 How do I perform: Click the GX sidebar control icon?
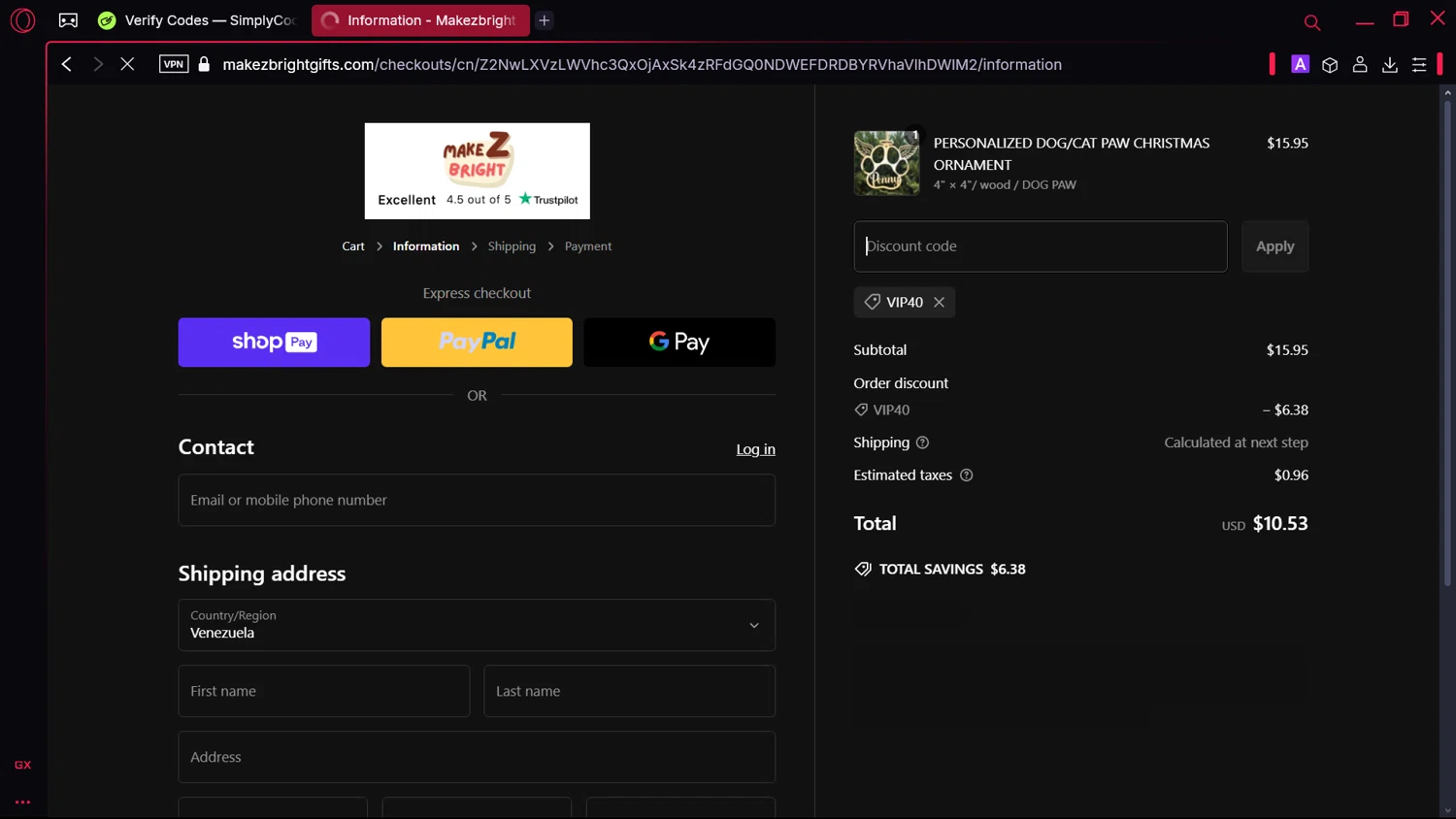(22, 765)
